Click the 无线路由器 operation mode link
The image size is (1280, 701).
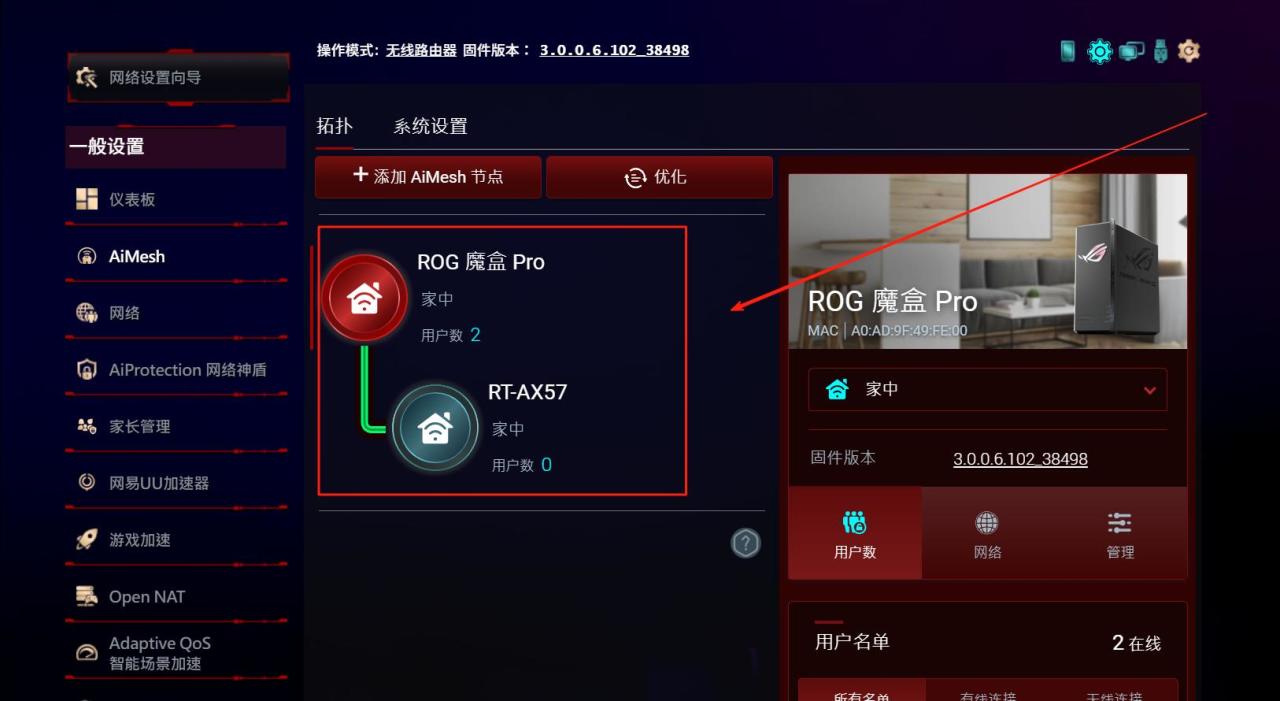click(421, 50)
